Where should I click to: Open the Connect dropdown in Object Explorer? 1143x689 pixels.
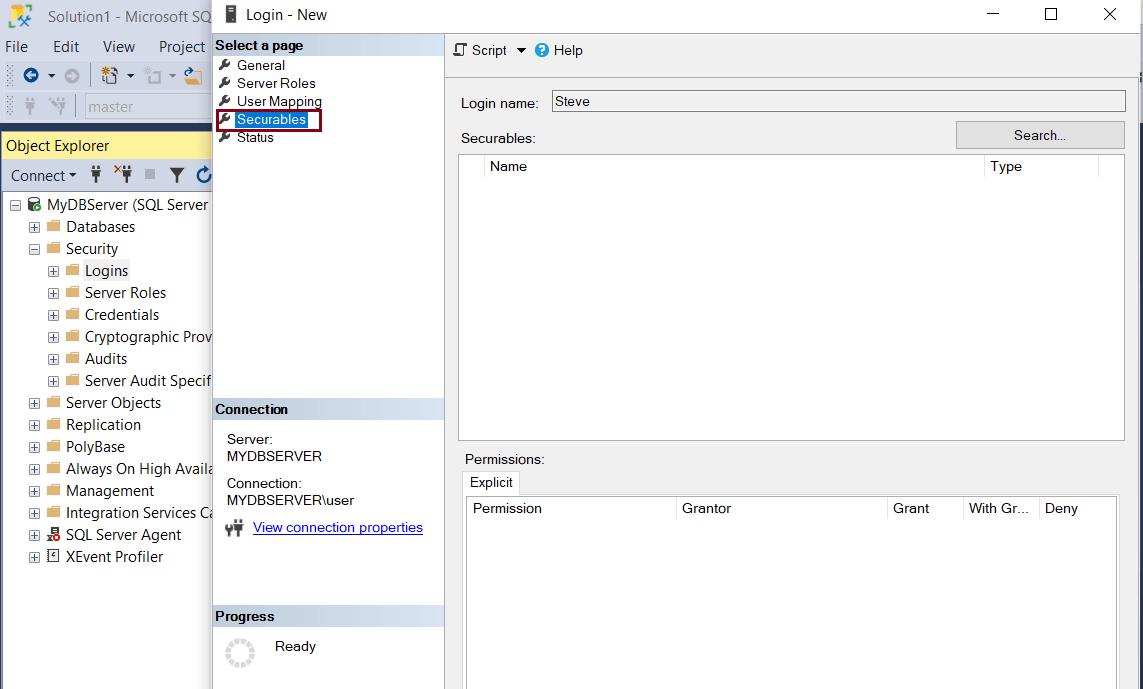[x=42, y=175]
